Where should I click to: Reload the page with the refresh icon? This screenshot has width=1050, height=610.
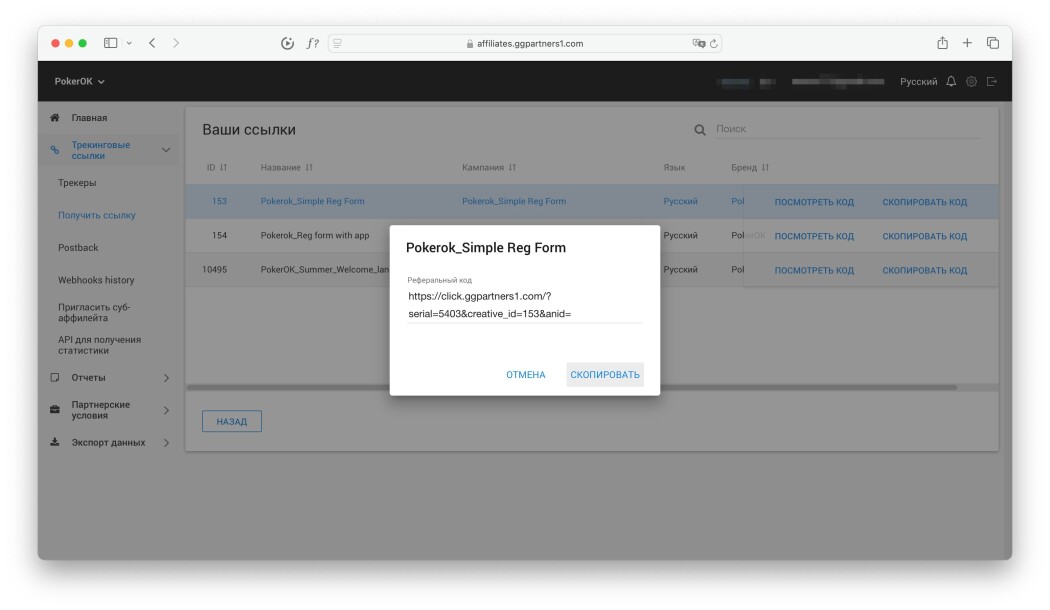point(714,44)
